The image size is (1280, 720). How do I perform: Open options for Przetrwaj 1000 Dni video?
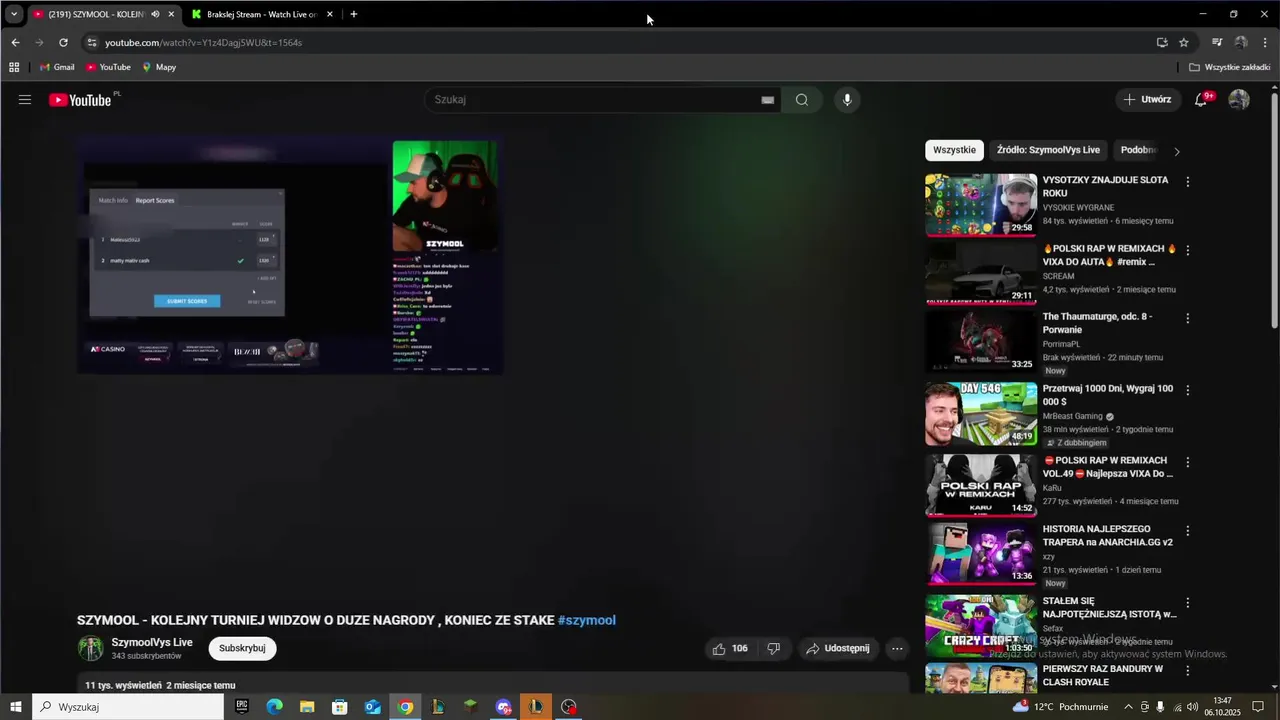(1188, 390)
